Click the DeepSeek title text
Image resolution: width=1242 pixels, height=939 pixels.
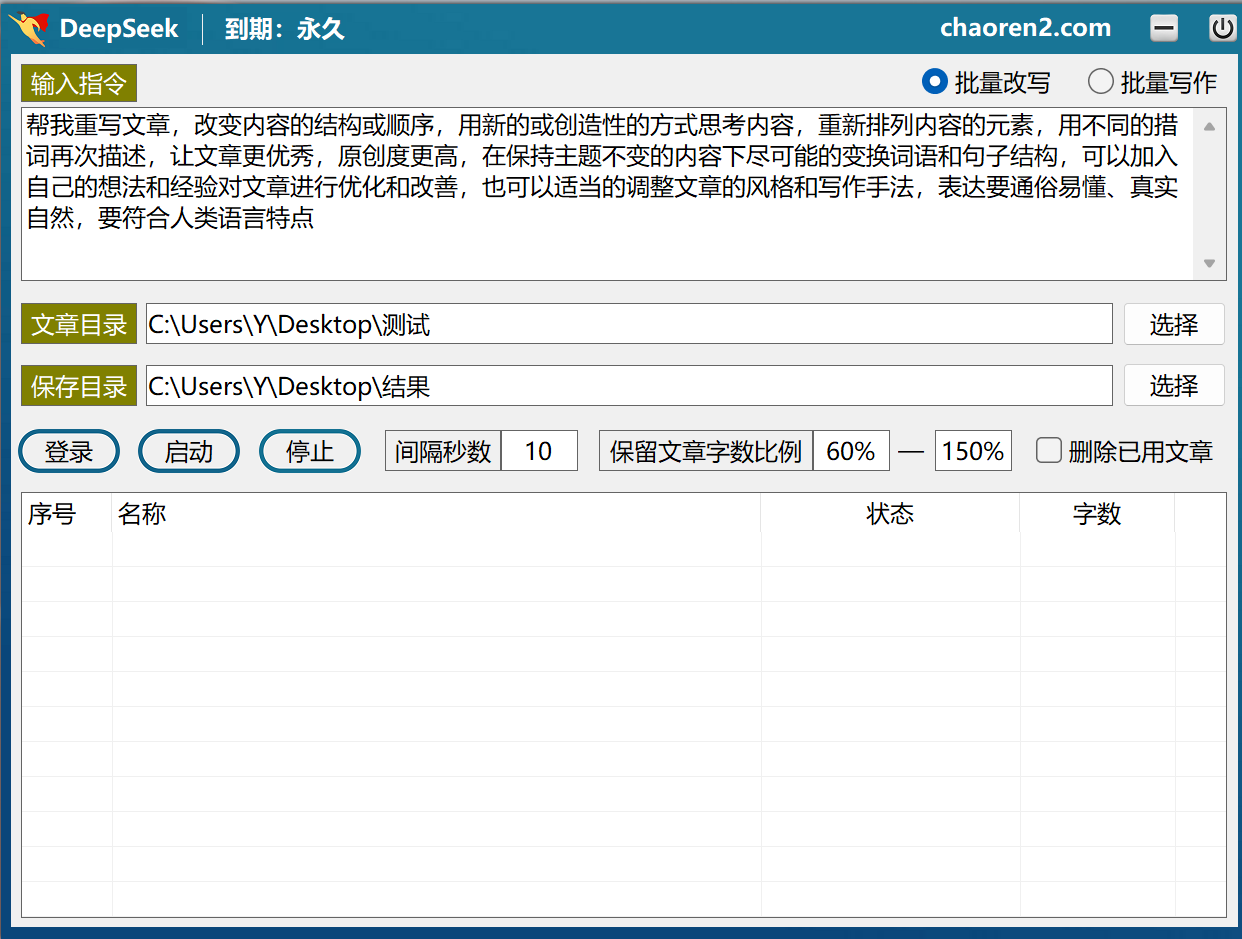119,29
